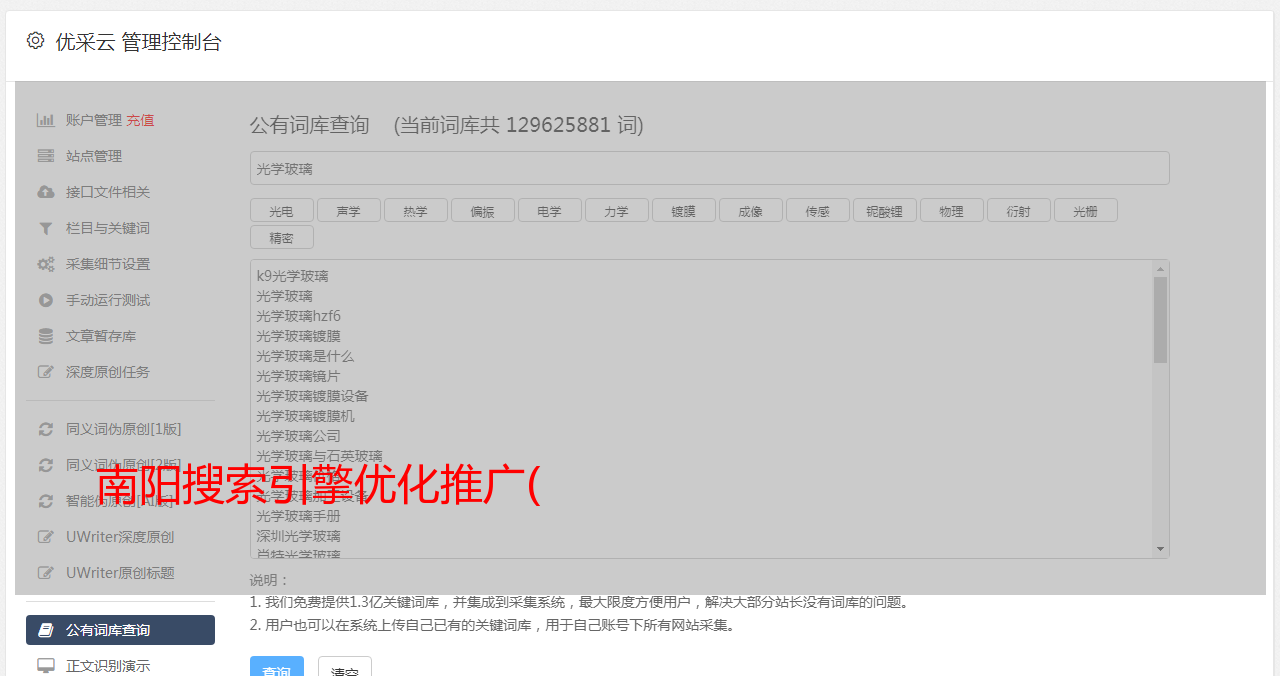Click the edit icon for UWriter深度原创

click(x=46, y=537)
